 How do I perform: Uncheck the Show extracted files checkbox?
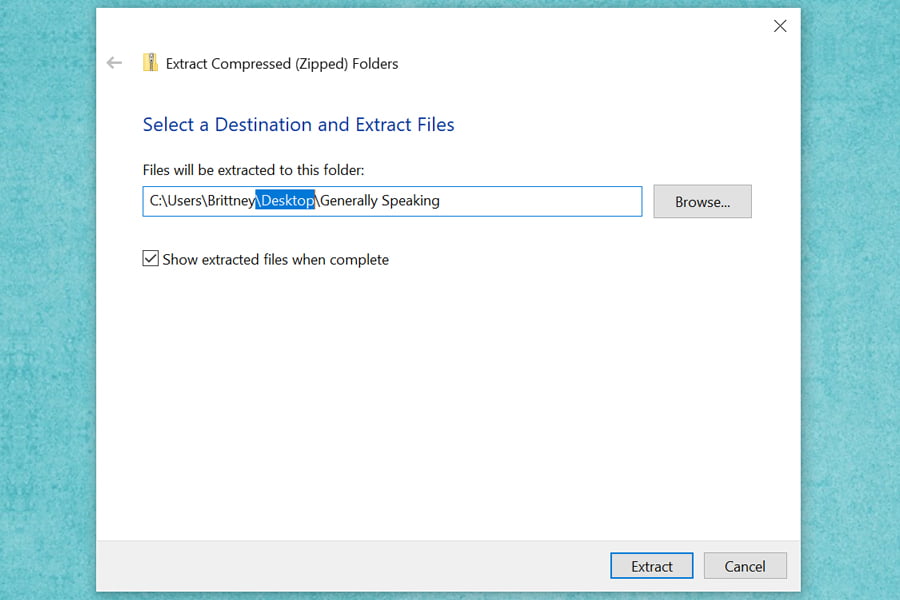(x=150, y=258)
